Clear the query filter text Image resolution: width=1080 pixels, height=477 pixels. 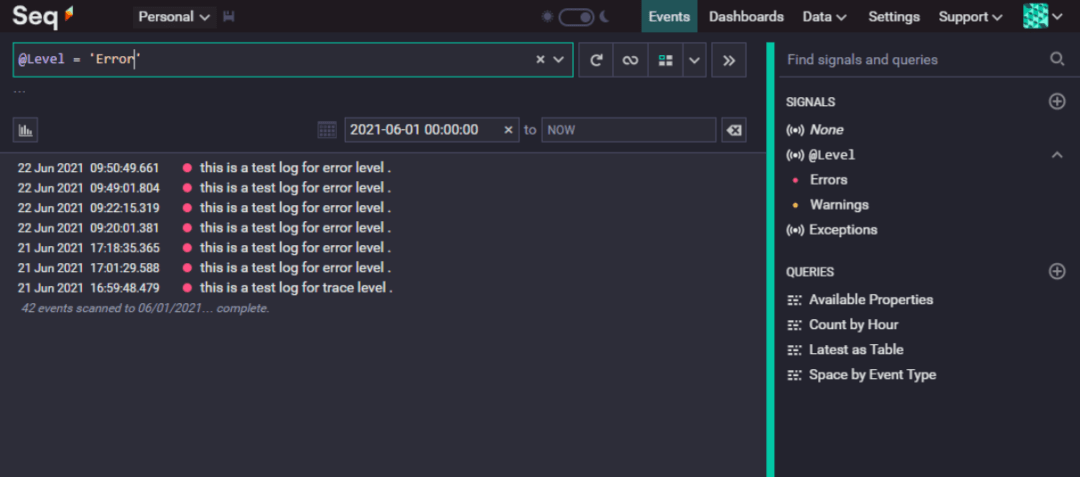(x=541, y=60)
